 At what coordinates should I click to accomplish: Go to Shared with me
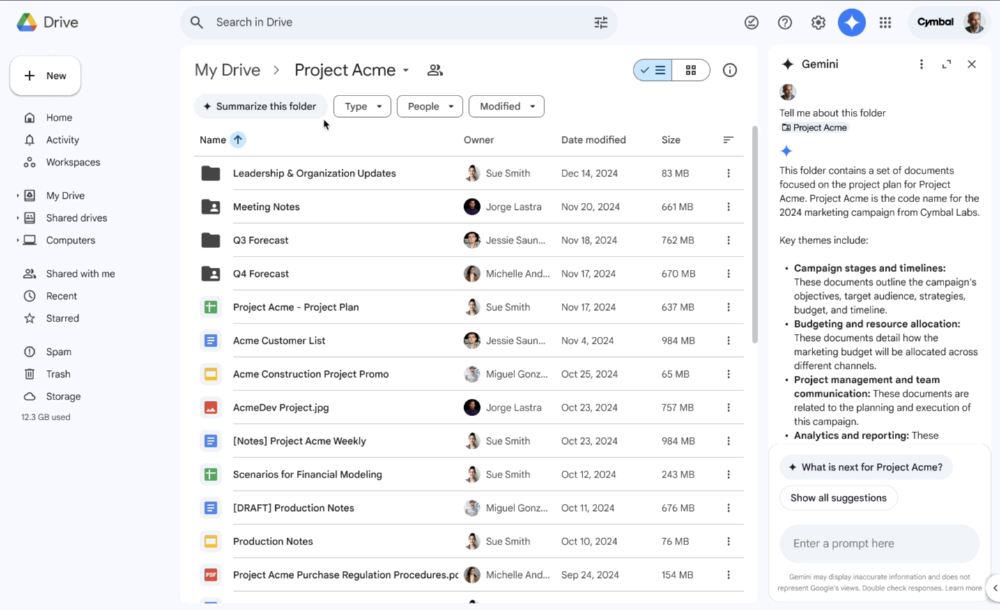coord(80,274)
